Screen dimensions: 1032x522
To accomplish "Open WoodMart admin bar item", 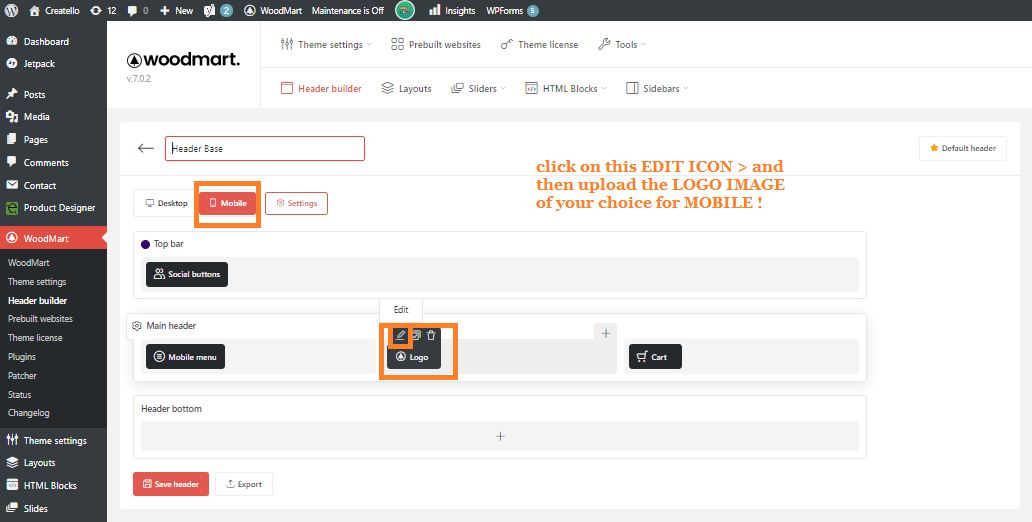I will 272,11.
